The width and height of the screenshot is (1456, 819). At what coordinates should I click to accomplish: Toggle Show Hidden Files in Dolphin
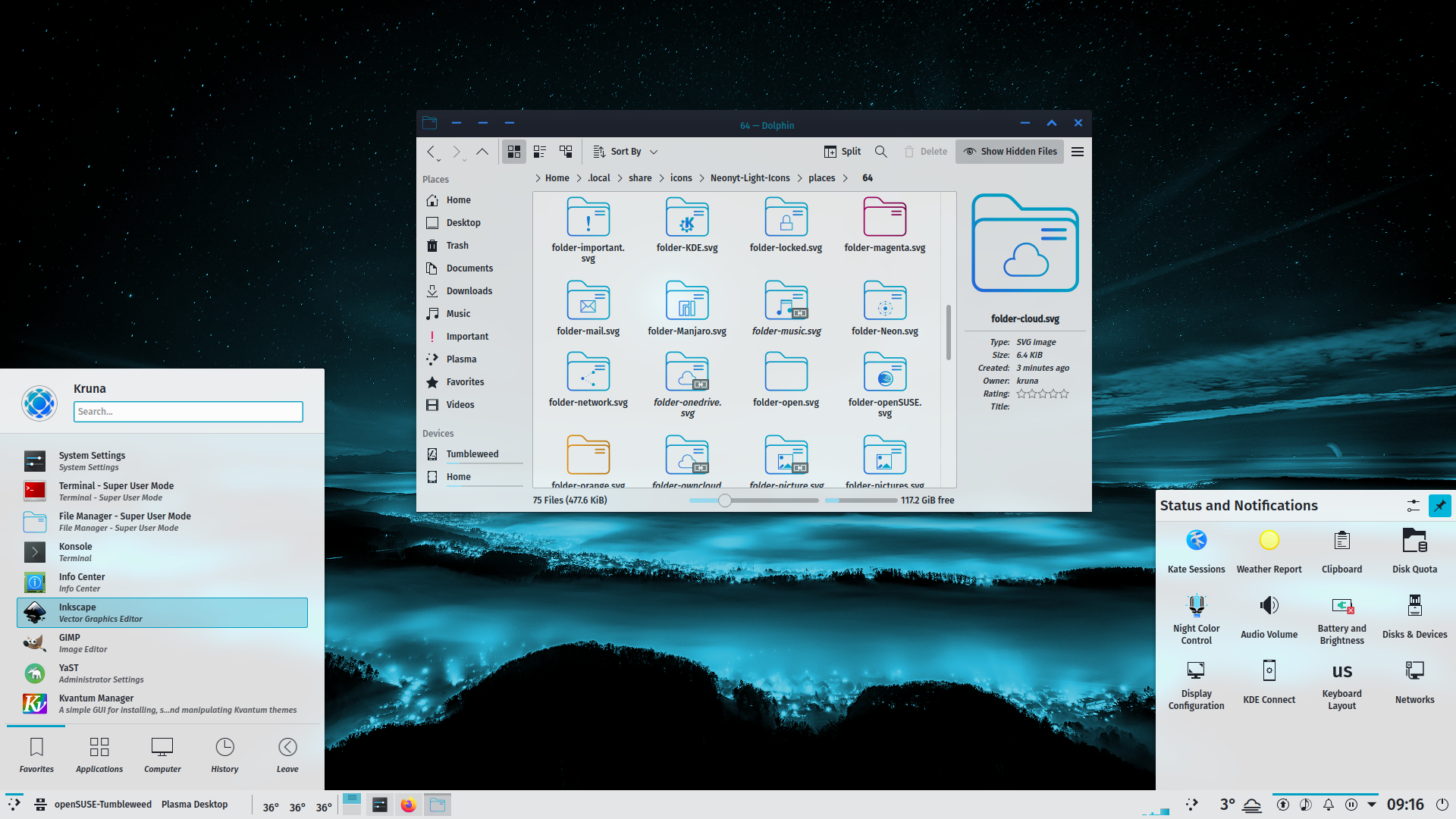click(x=1009, y=152)
